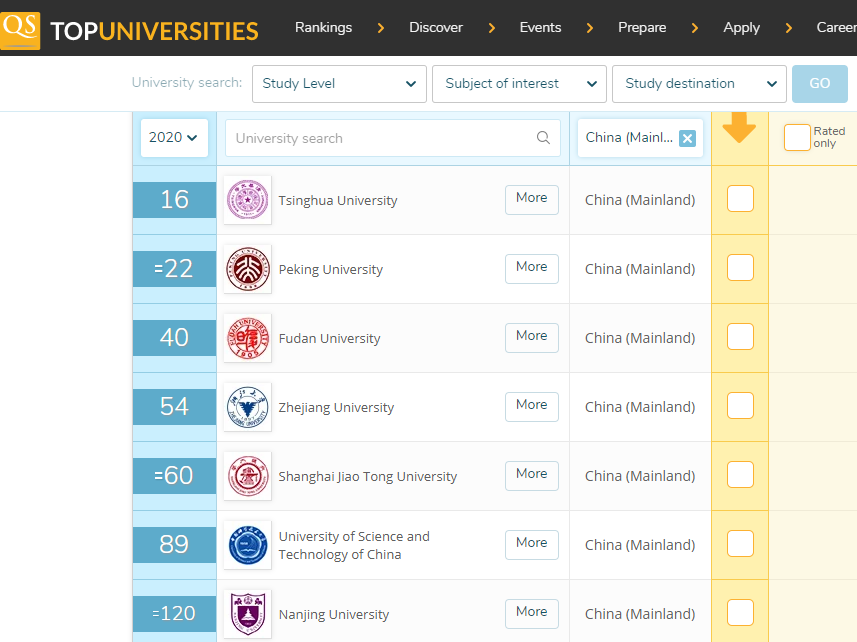This screenshot has height=642, width=857.
Task: Click China (Mainland) text in Nanjing row
Action: coord(640,614)
